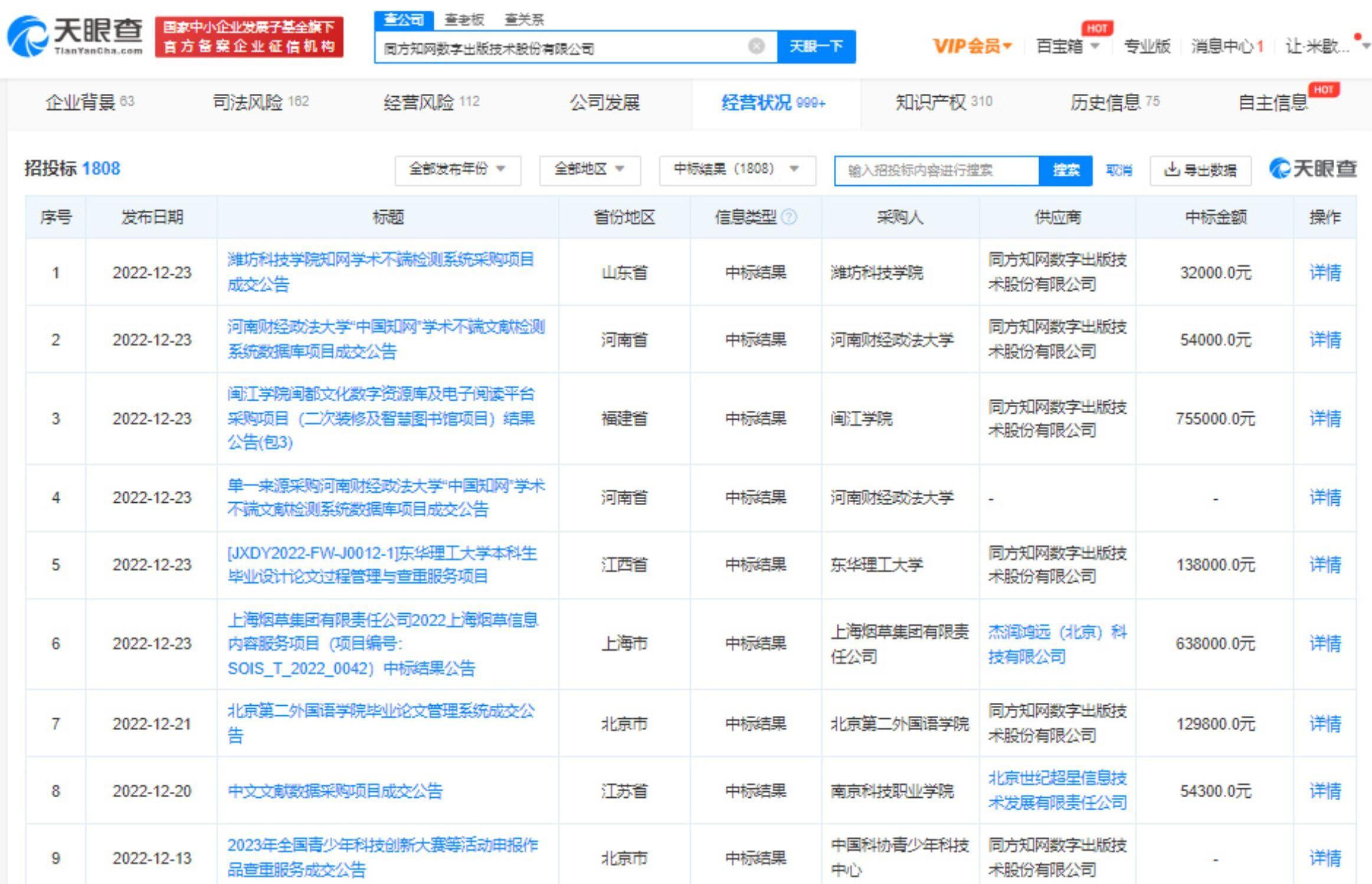The height and width of the screenshot is (884, 1372).
Task: Open the 单一来源采购河南财经政法大学 title link
Action: [x=386, y=497]
